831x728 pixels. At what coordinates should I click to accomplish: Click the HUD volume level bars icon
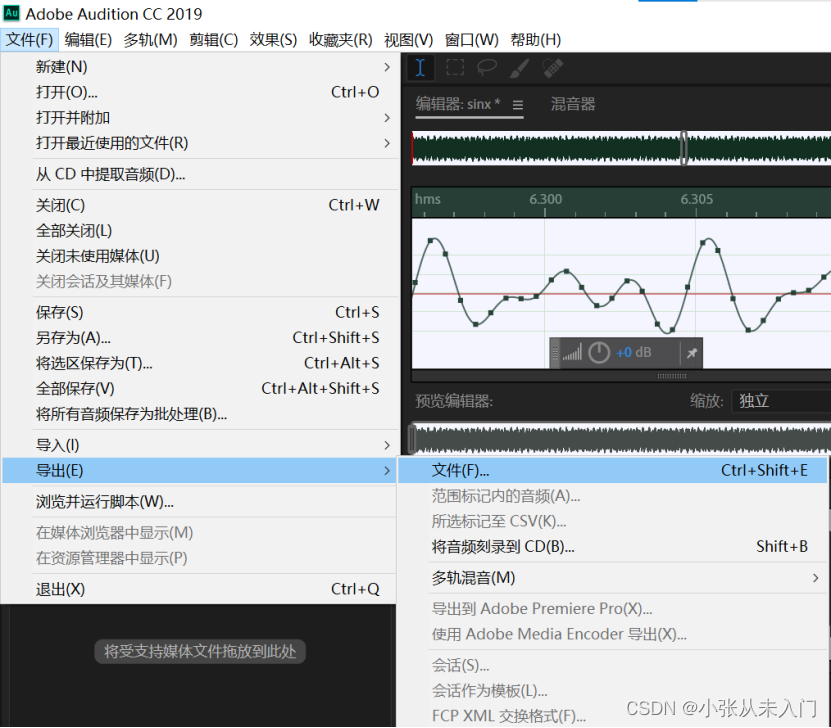(x=572, y=352)
